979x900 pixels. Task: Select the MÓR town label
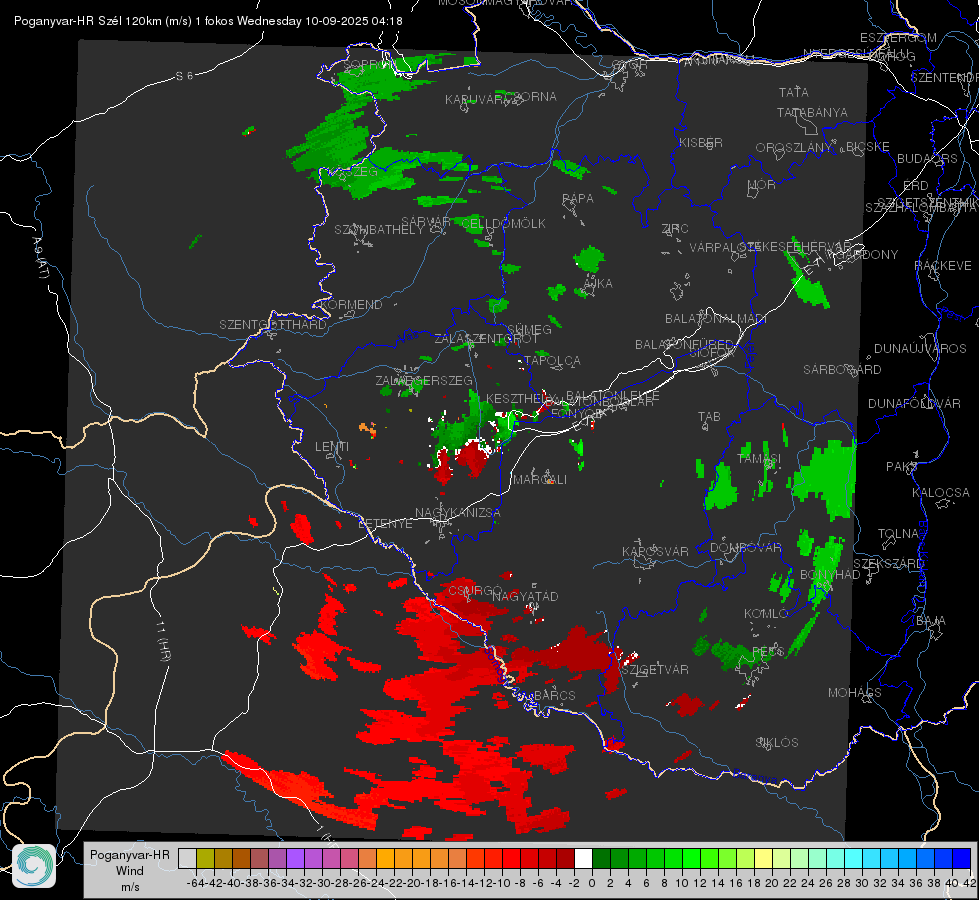[x=762, y=185]
